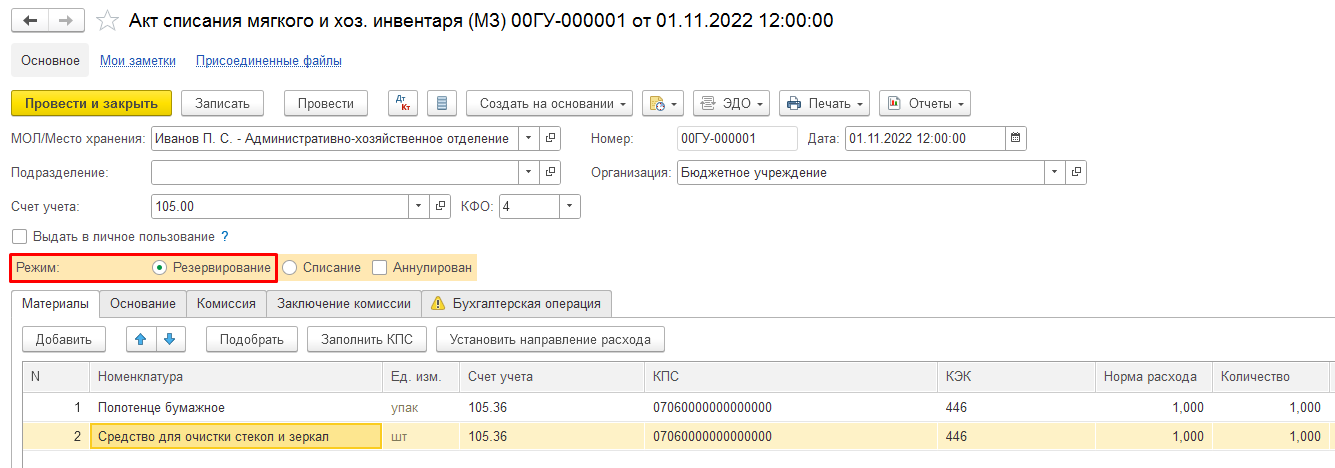
Task: Open the date calendar picker icon
Action: point(1016,138)
